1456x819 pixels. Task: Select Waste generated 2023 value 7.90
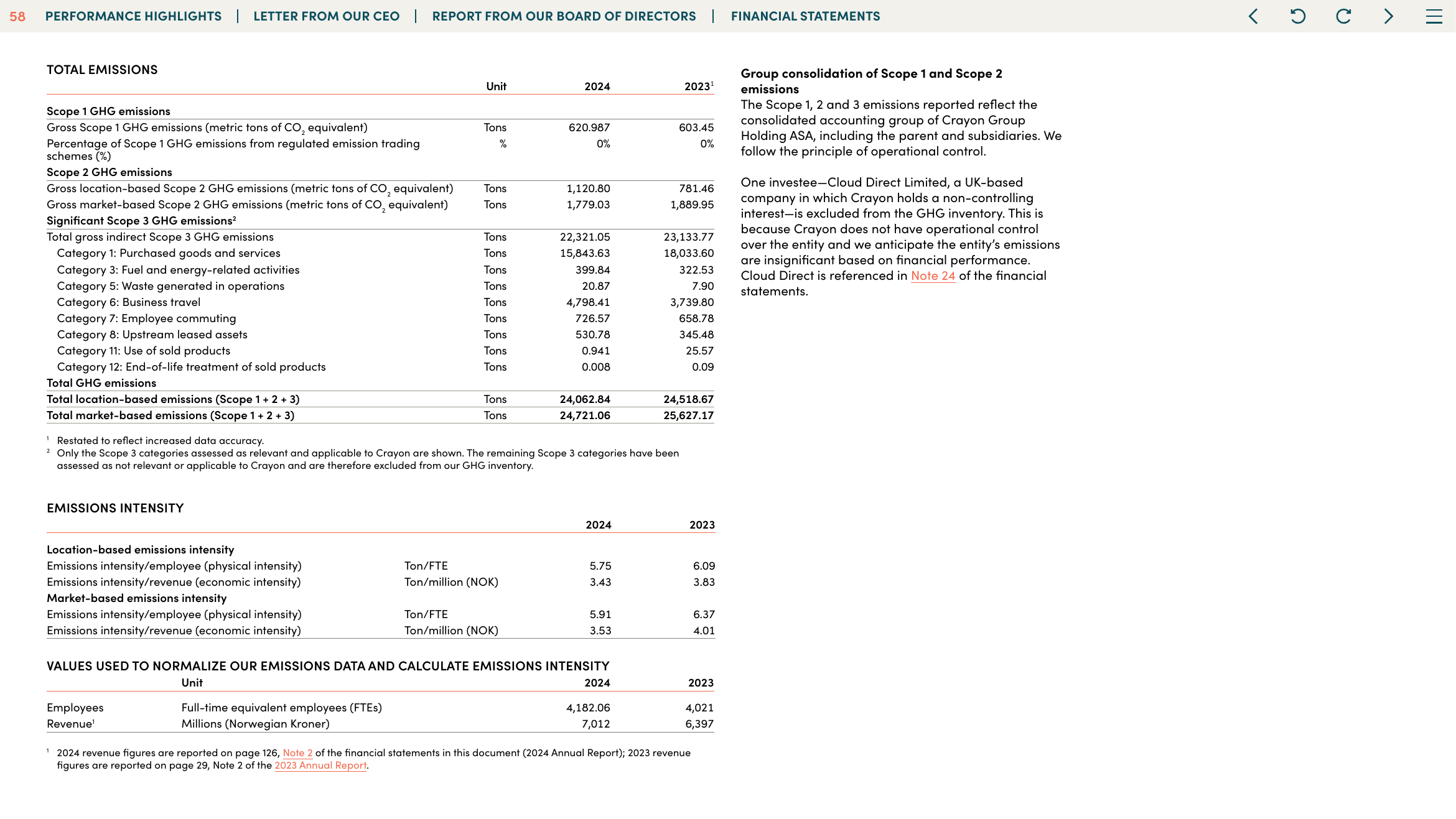pyautogui.click(x=702, y=286)
